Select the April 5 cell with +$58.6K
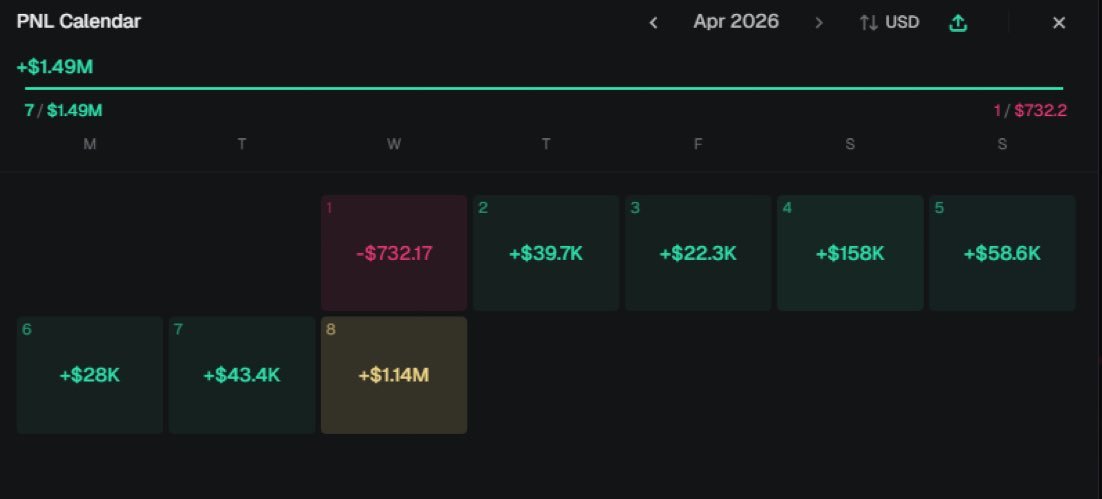The width and height of the screenshot is (1102, 499). click(x=1002, y=253)
